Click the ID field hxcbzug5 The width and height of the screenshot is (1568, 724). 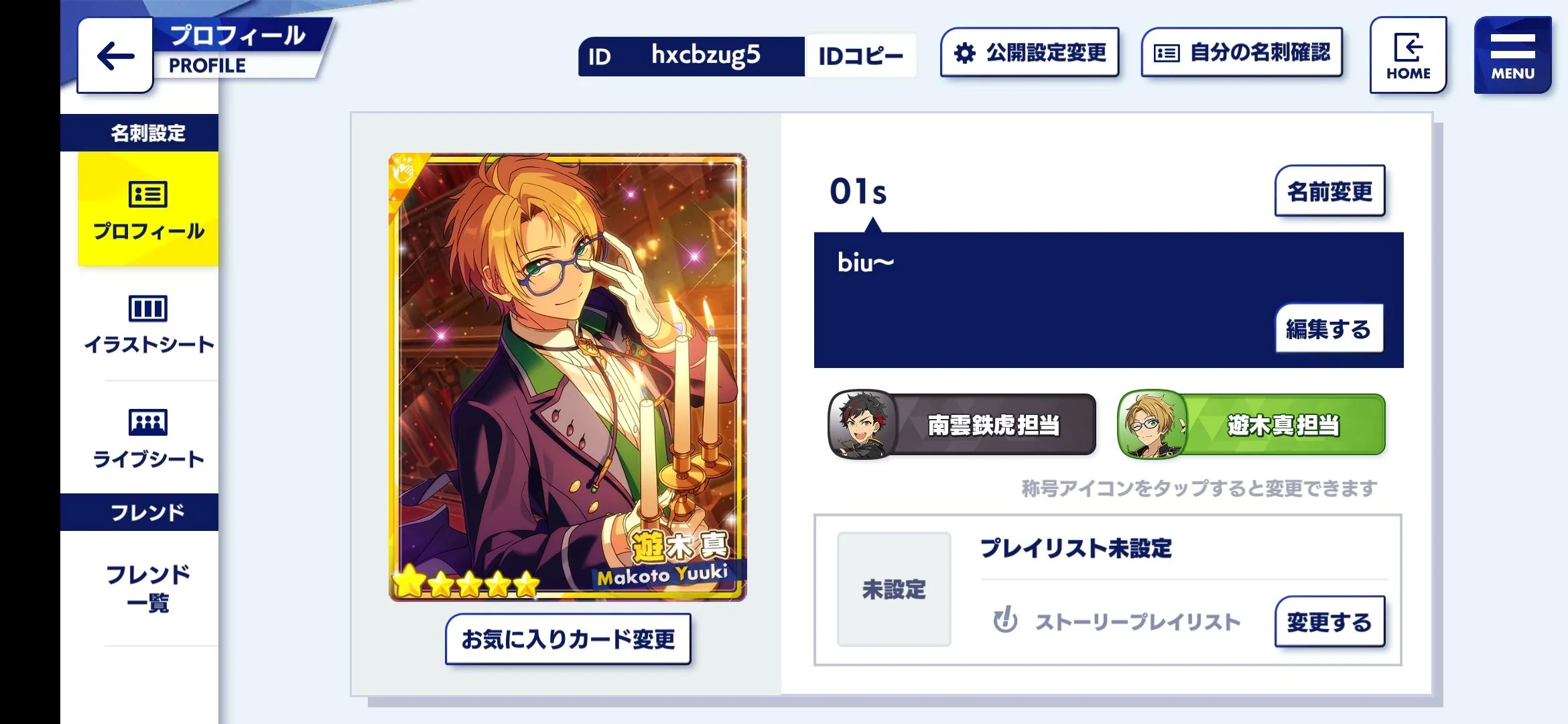(692, 56)
